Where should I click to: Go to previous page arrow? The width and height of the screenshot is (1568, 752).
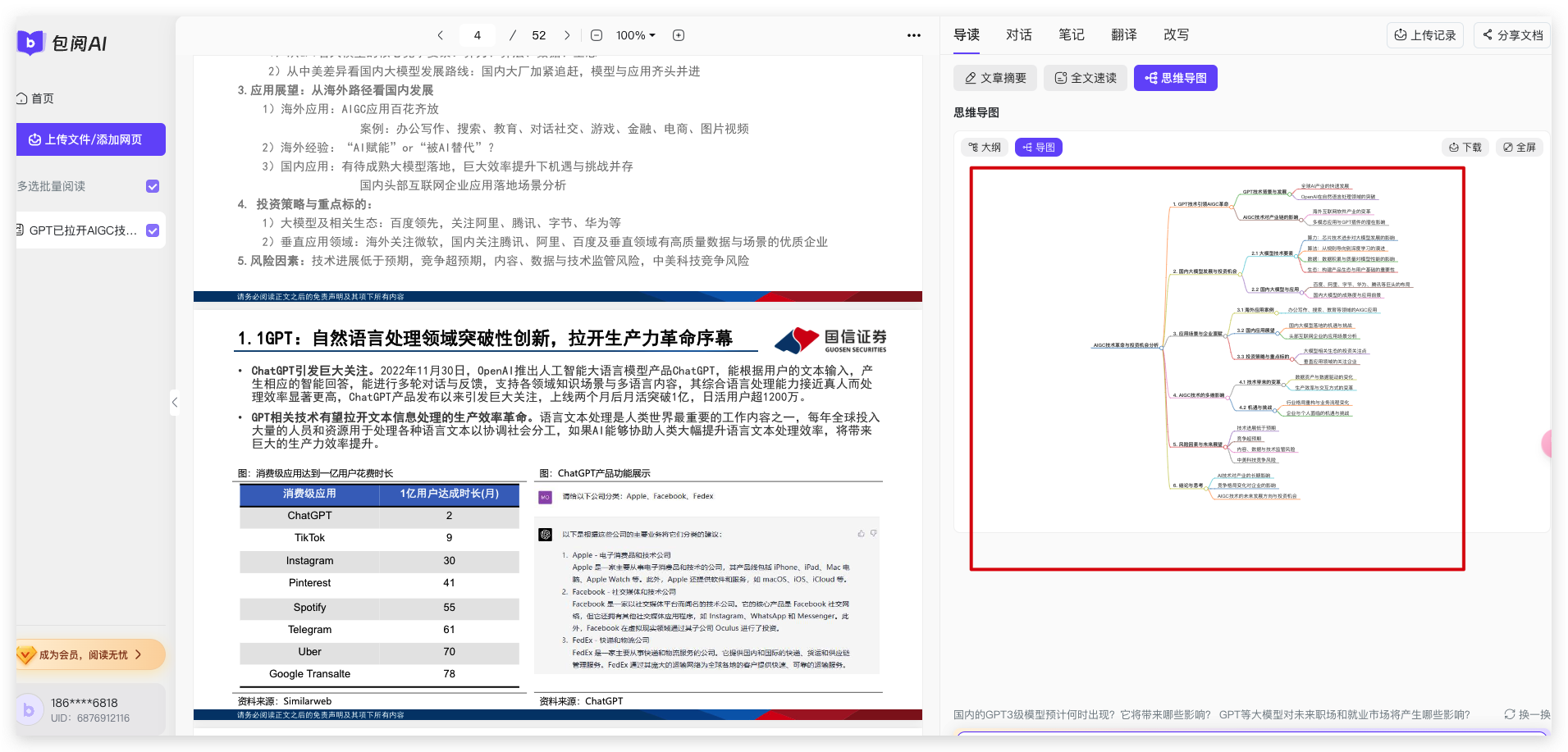tap(441, 35)
